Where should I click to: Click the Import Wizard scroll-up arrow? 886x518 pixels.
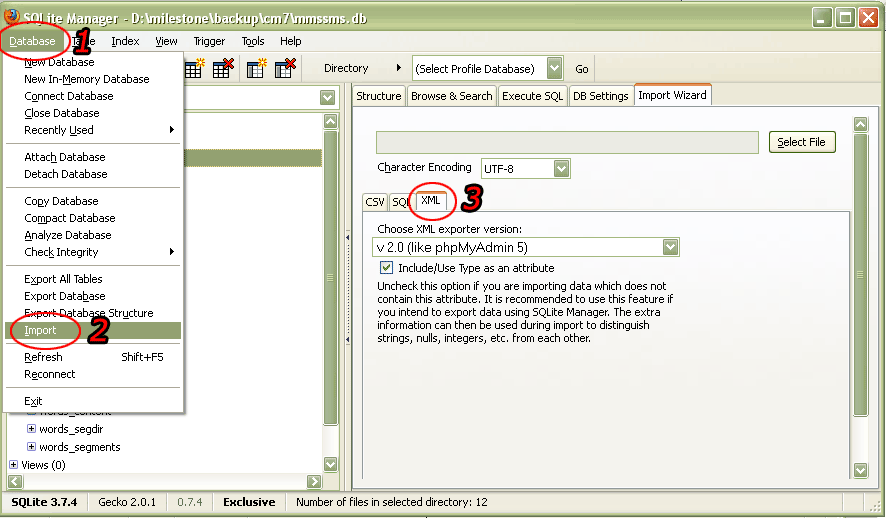pyautogui.click(x=860, y=124)
